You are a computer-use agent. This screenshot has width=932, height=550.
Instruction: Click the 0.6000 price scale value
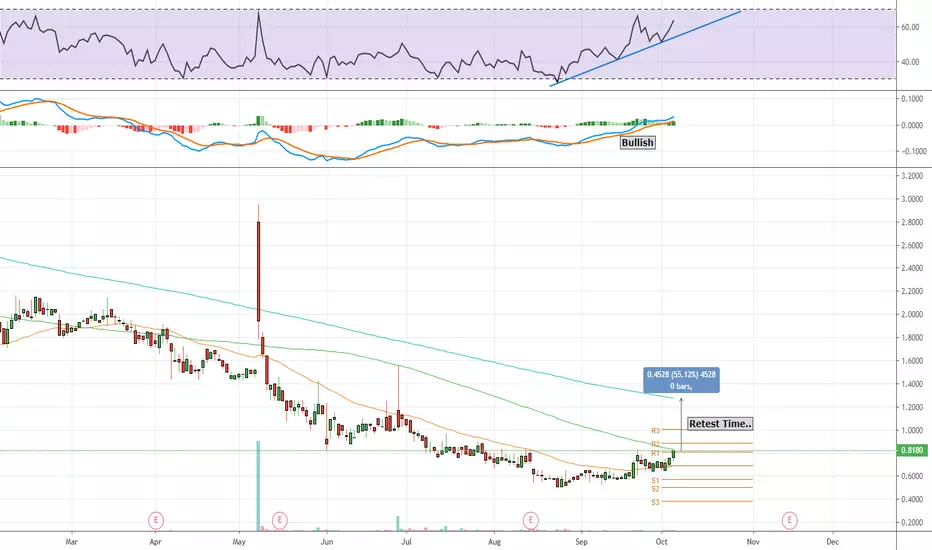(x=912, y=476)
